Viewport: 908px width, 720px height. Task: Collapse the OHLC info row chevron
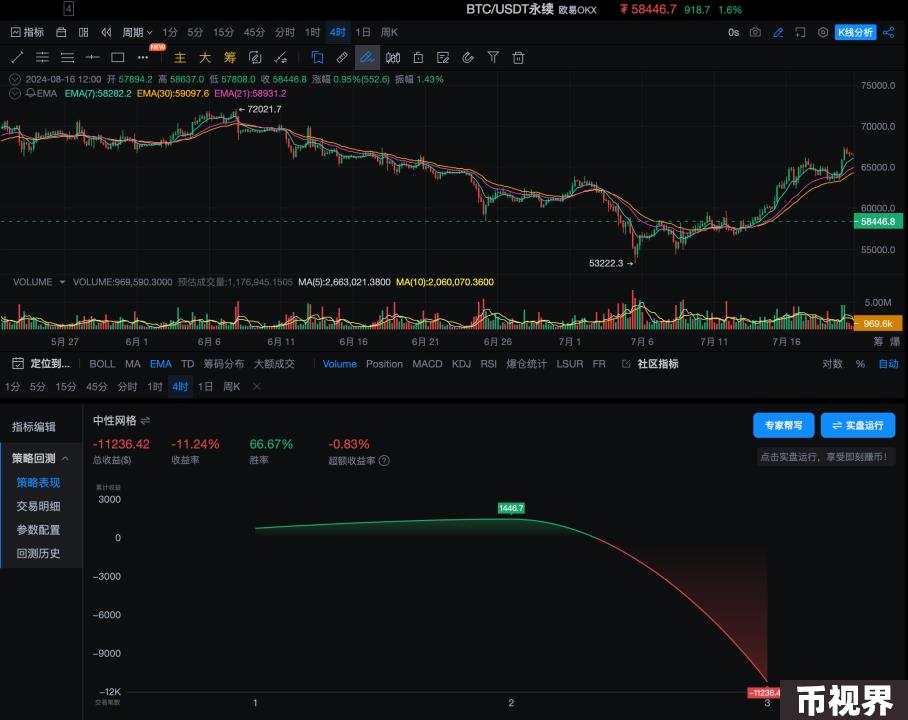point(14,79)
